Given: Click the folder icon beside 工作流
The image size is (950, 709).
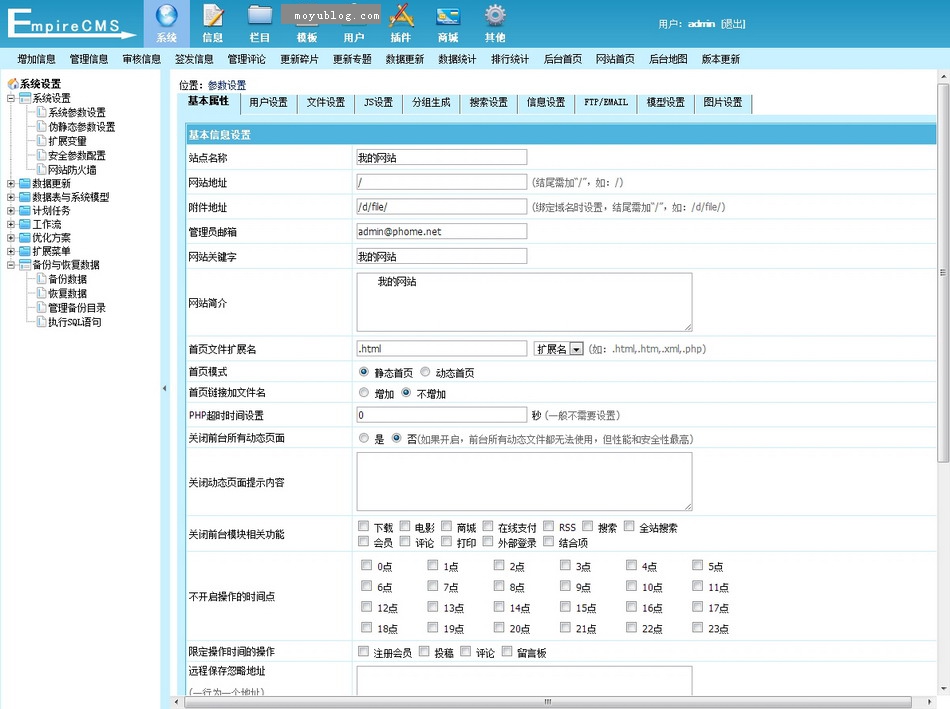Looking at the screenshot, I should pyautogui.click(x=25, y=224).
